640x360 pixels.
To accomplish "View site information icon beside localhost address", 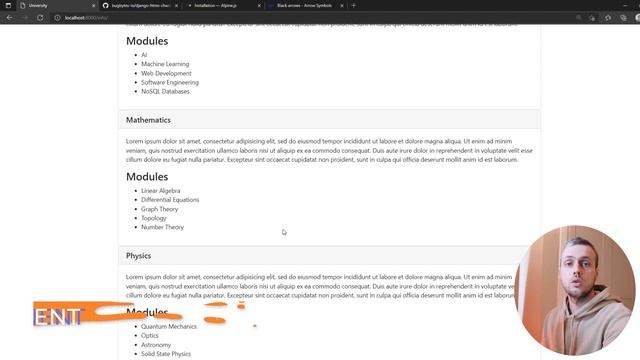I will click(x=58, y=18).
